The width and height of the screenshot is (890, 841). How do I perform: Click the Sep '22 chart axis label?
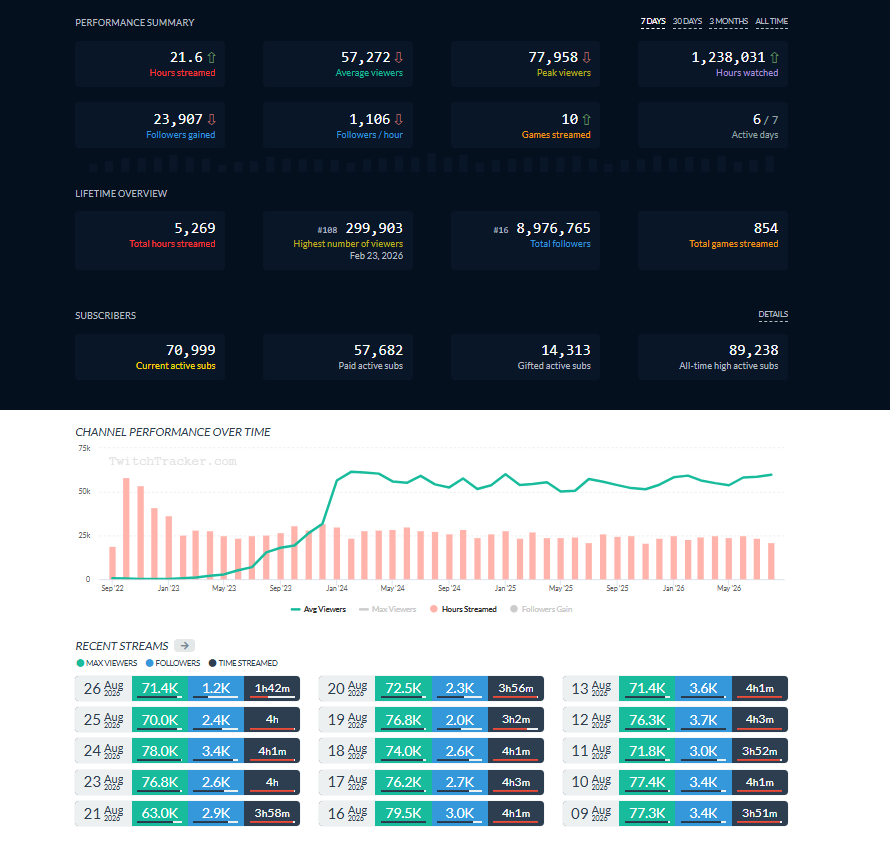(x=112, y=588)
